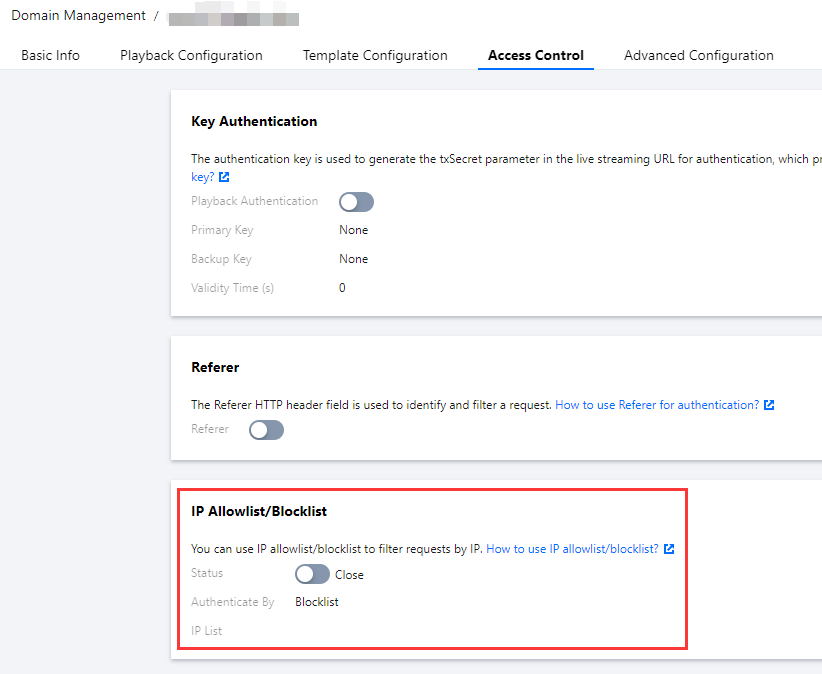The width and height of the screenshot is (822, 674).
Task: Go to the Template Configuration tab
Action: point(375,56)
